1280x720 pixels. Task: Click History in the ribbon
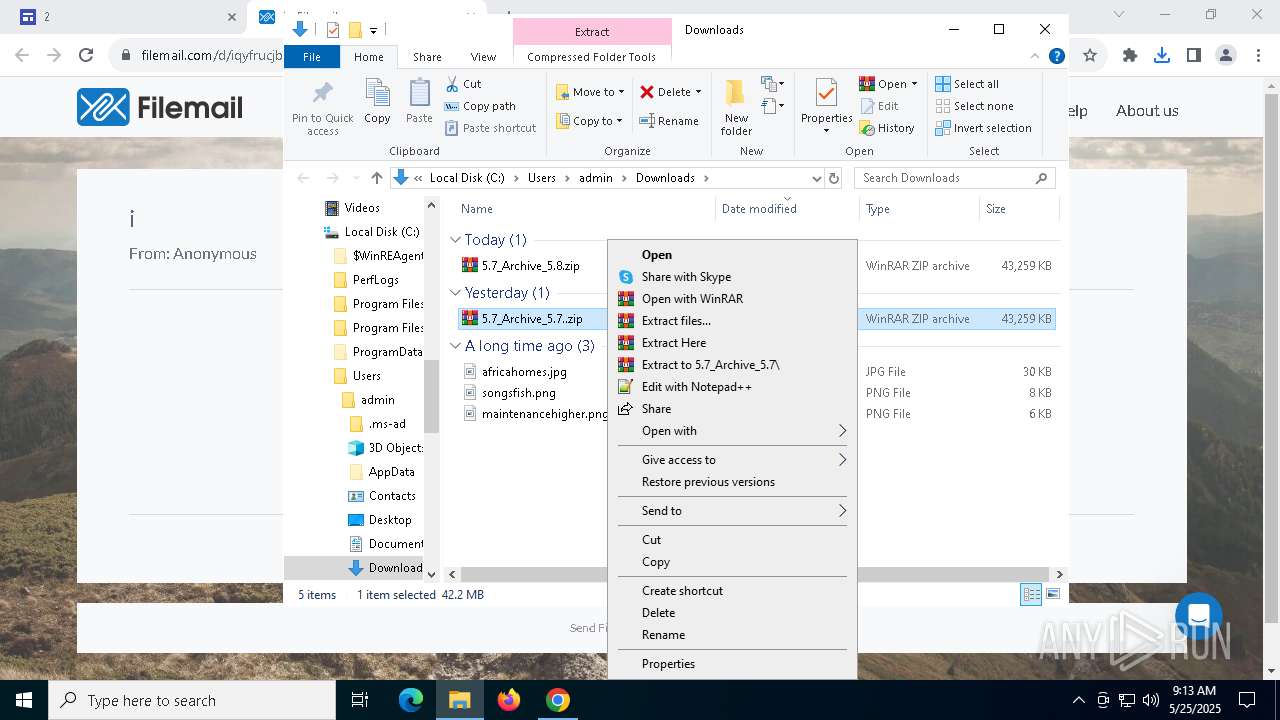pyautogui.click(x=887, y=128)
